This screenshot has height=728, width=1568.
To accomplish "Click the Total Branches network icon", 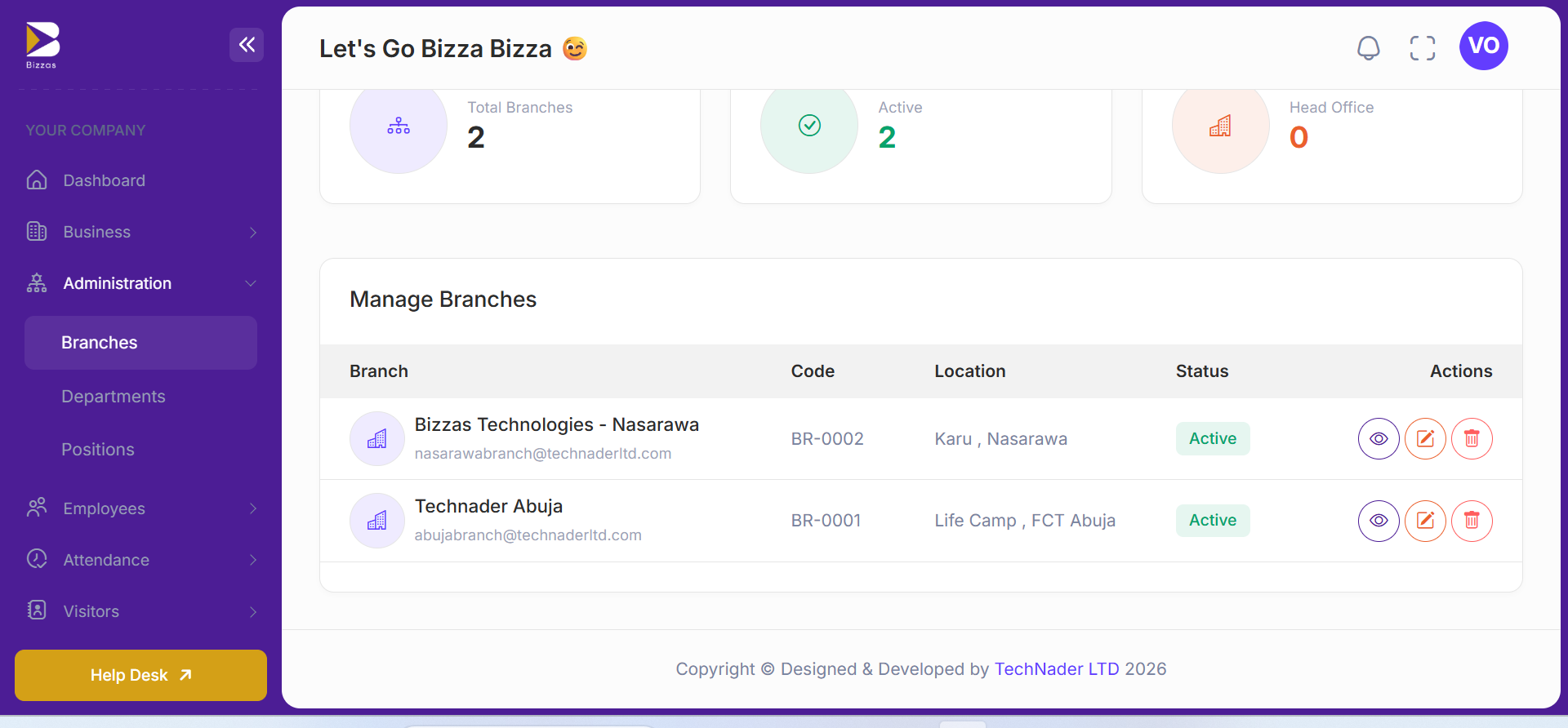I will coord(399,126).
